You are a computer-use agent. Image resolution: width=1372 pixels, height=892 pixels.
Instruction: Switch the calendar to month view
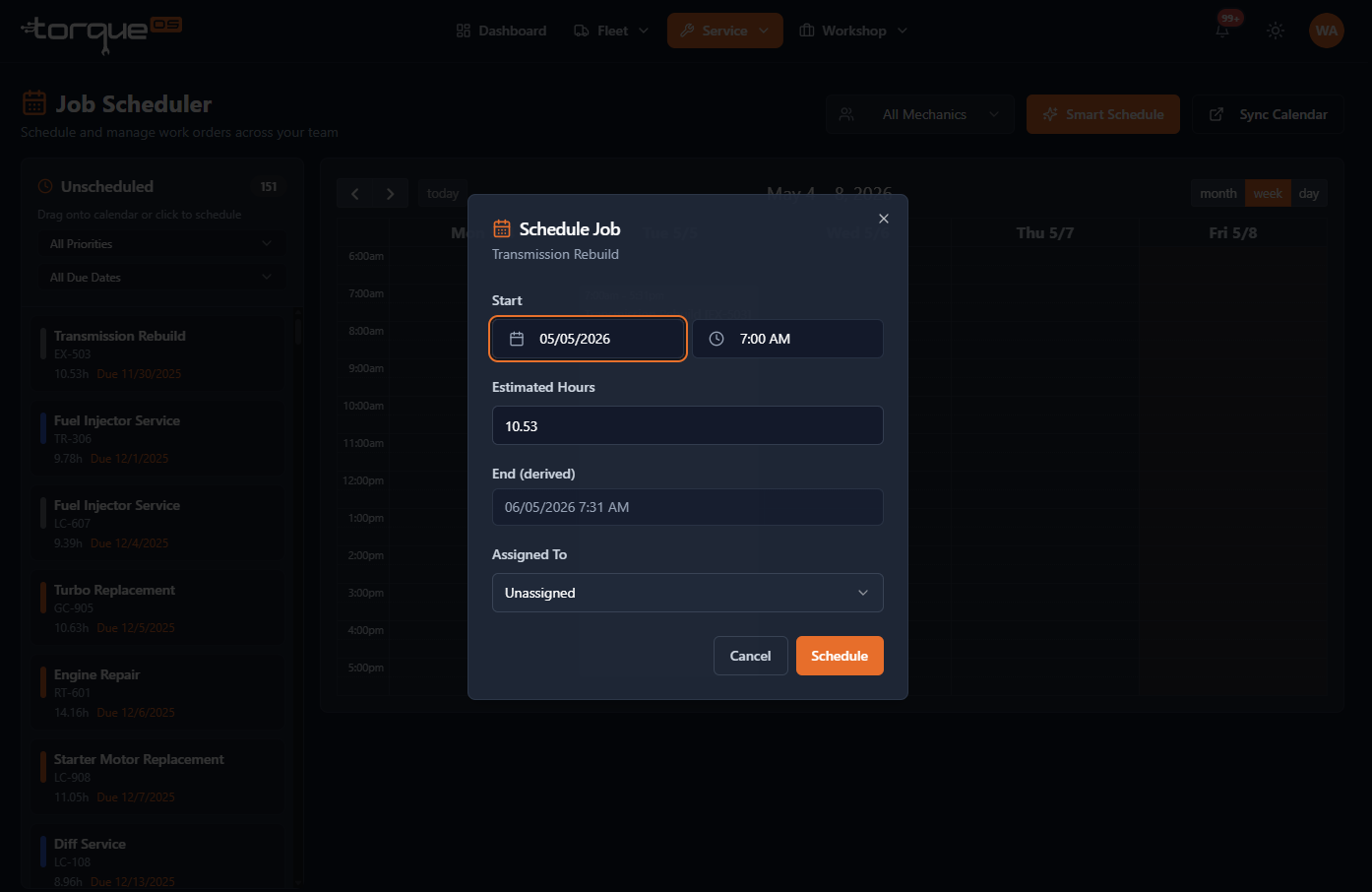[x=1218, y=193]
